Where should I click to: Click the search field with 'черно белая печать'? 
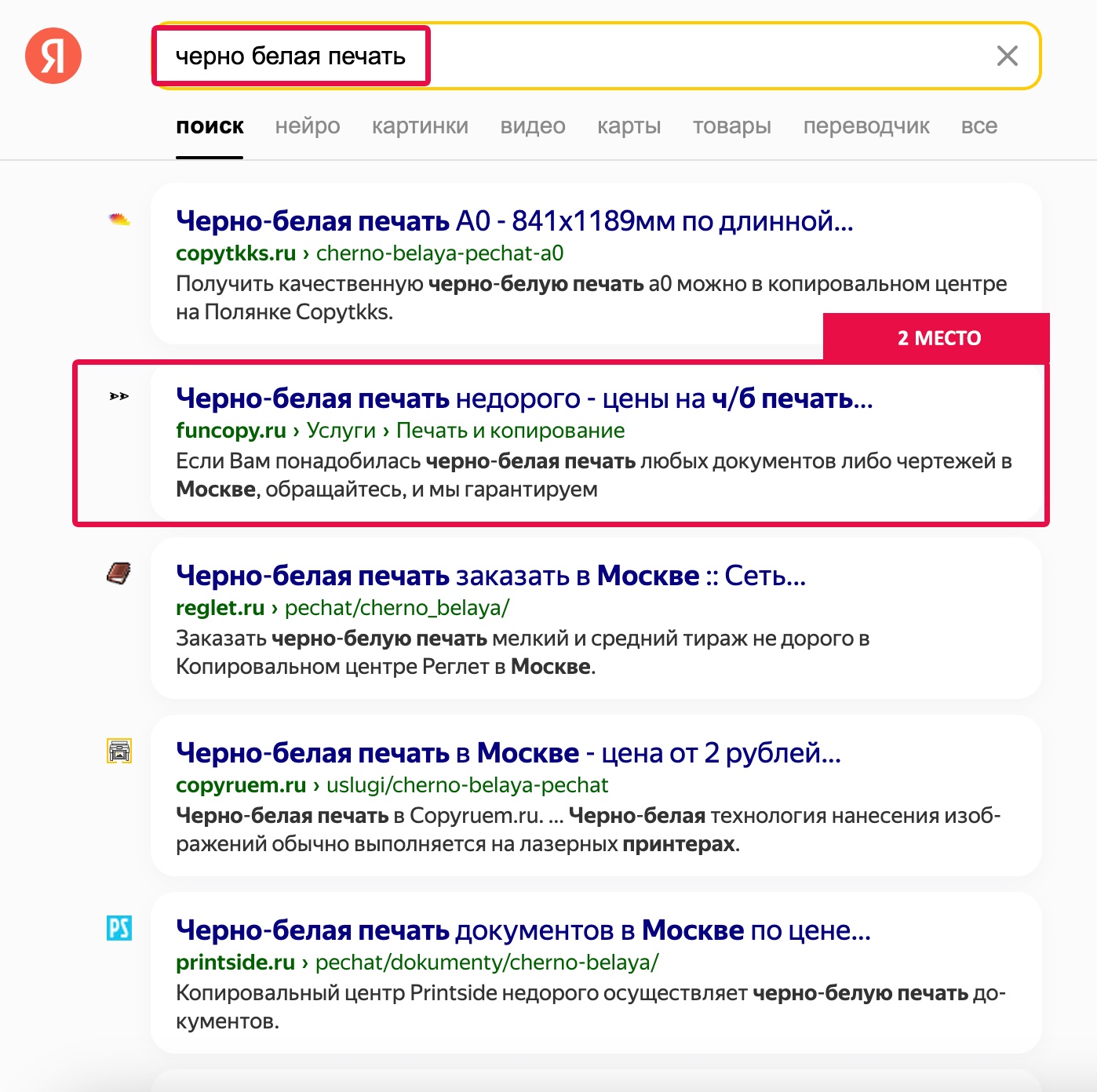pyautogui.click(x=596, y=56)
